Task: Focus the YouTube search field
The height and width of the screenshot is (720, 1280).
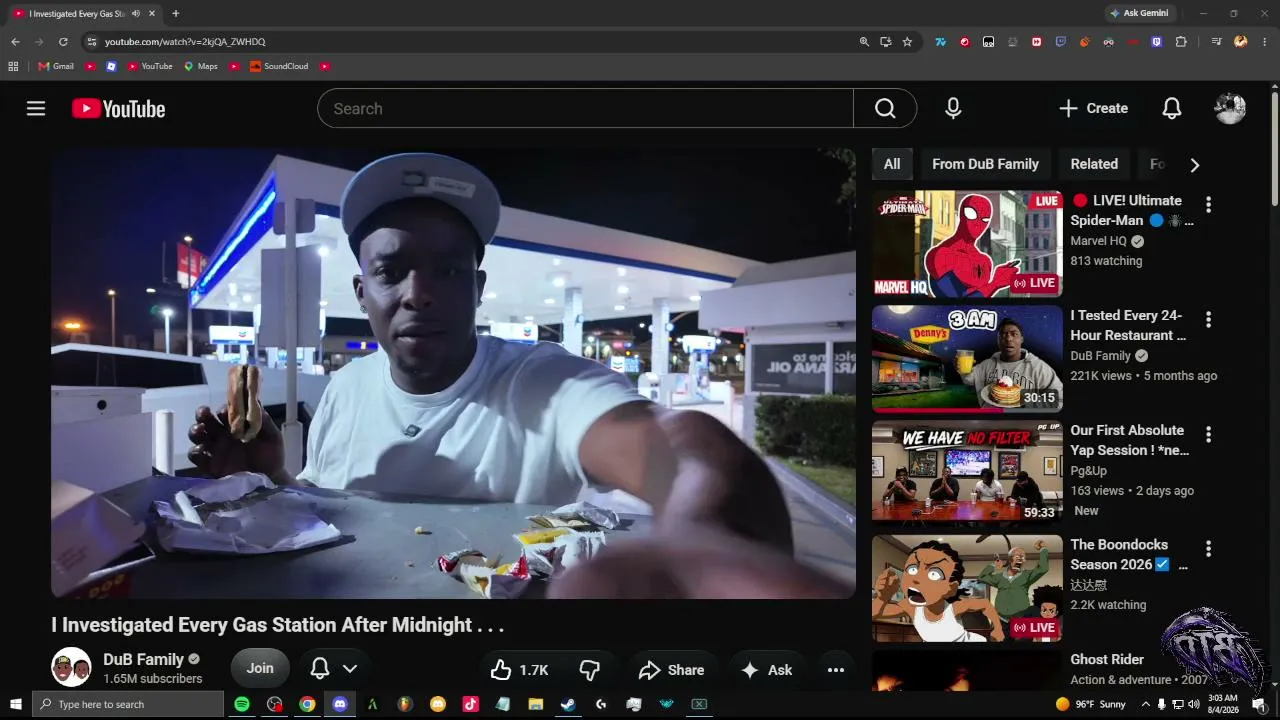Action: click(585, 108)
